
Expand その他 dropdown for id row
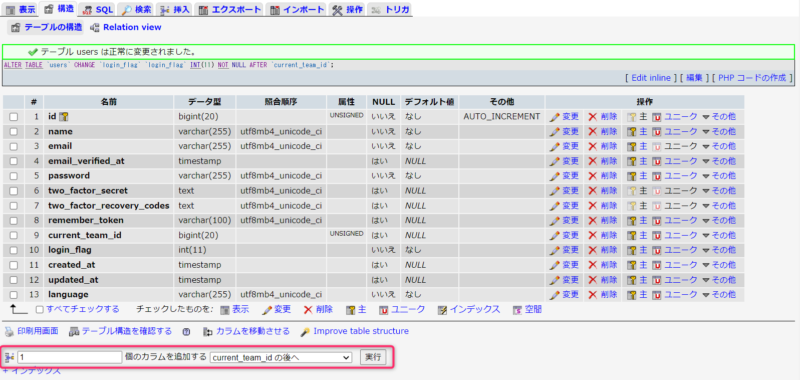tap(719, 117)
